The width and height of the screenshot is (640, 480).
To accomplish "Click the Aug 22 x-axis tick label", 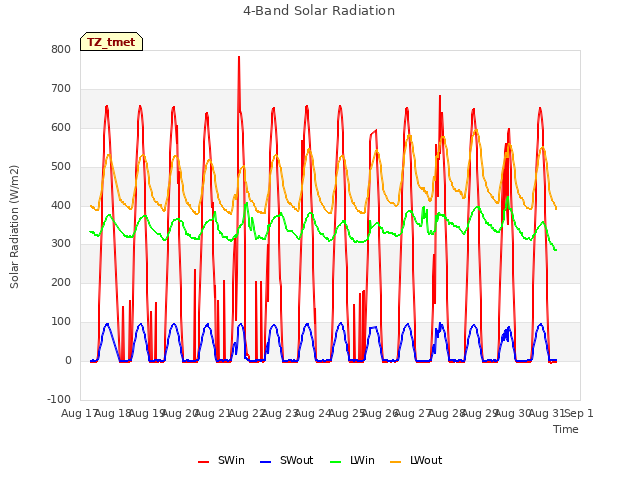I will (x=247, y=413).
